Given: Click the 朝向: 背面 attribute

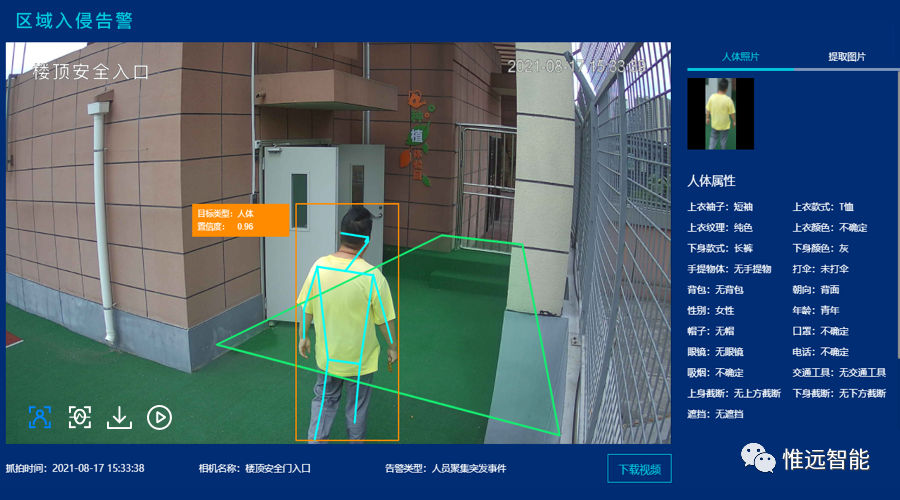Looking at the screenshot, I should pyautogui.click(x=816, y=290).
